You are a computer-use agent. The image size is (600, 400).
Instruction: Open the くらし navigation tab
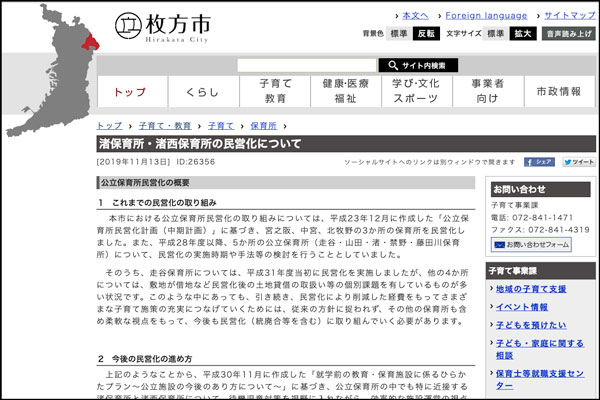click(202, 91)
